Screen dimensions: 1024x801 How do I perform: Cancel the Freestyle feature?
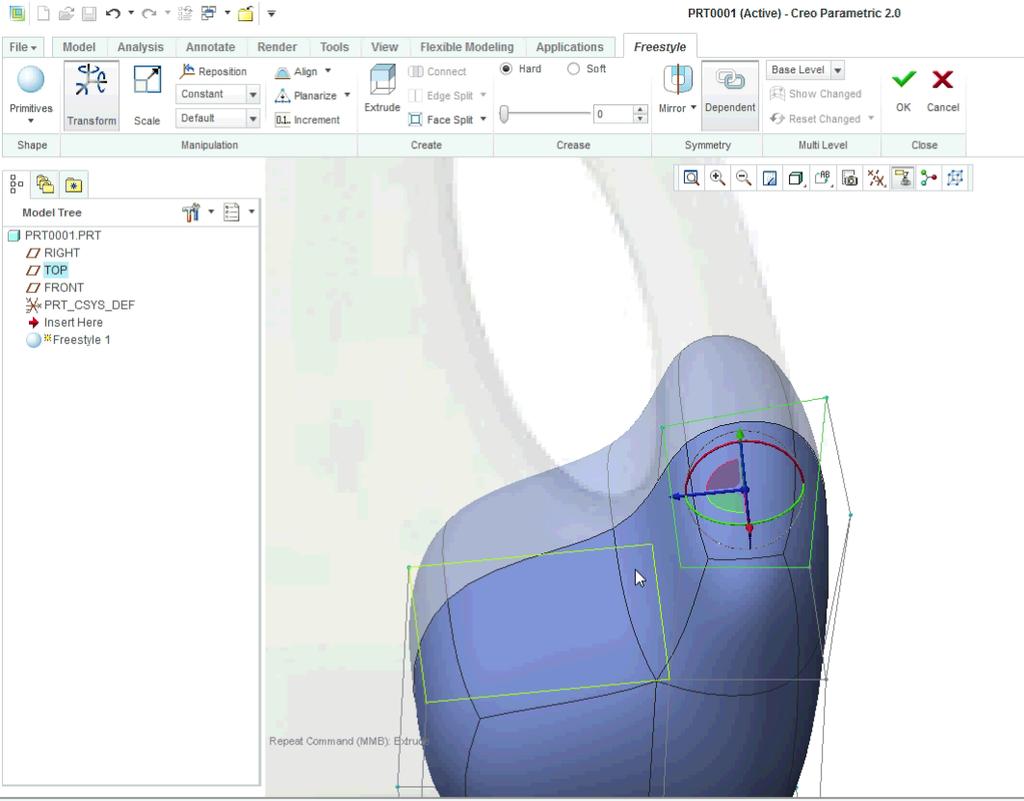[942, 90]
